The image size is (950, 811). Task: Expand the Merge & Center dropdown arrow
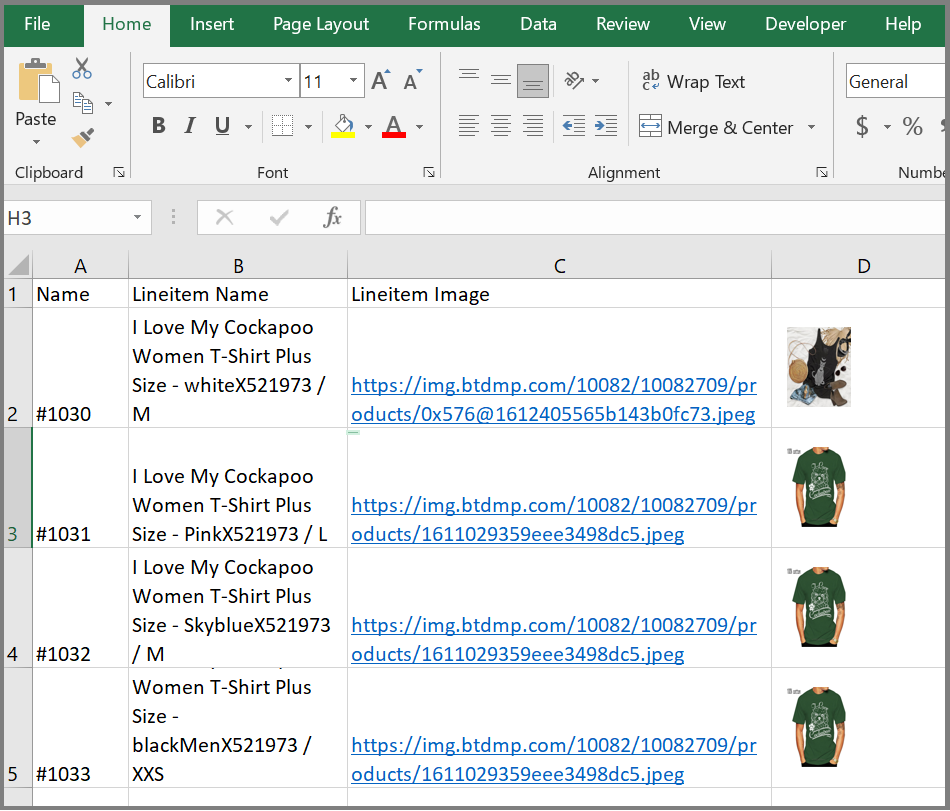click(x=811, y=127)
